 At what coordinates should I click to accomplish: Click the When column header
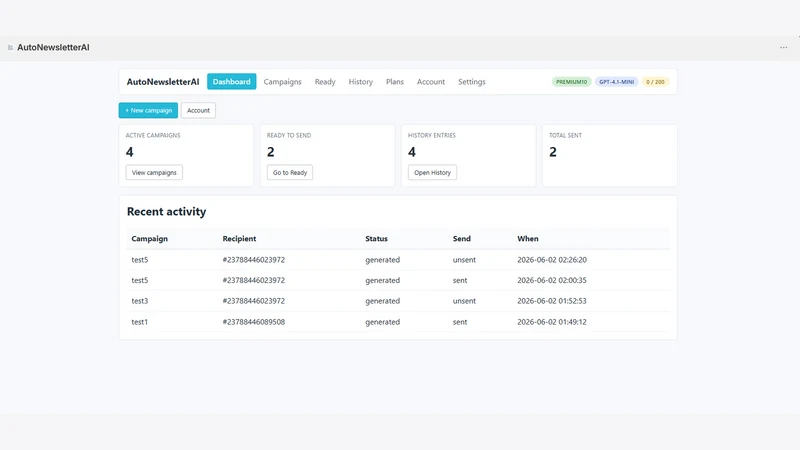point(528,239)
